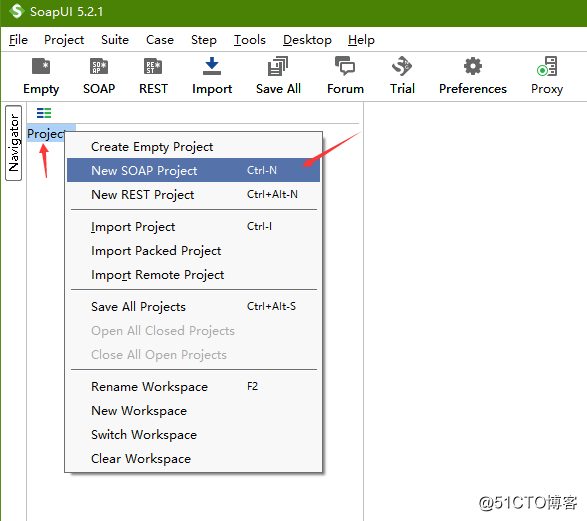Click the Save All toolbar icon

[278, 66]
